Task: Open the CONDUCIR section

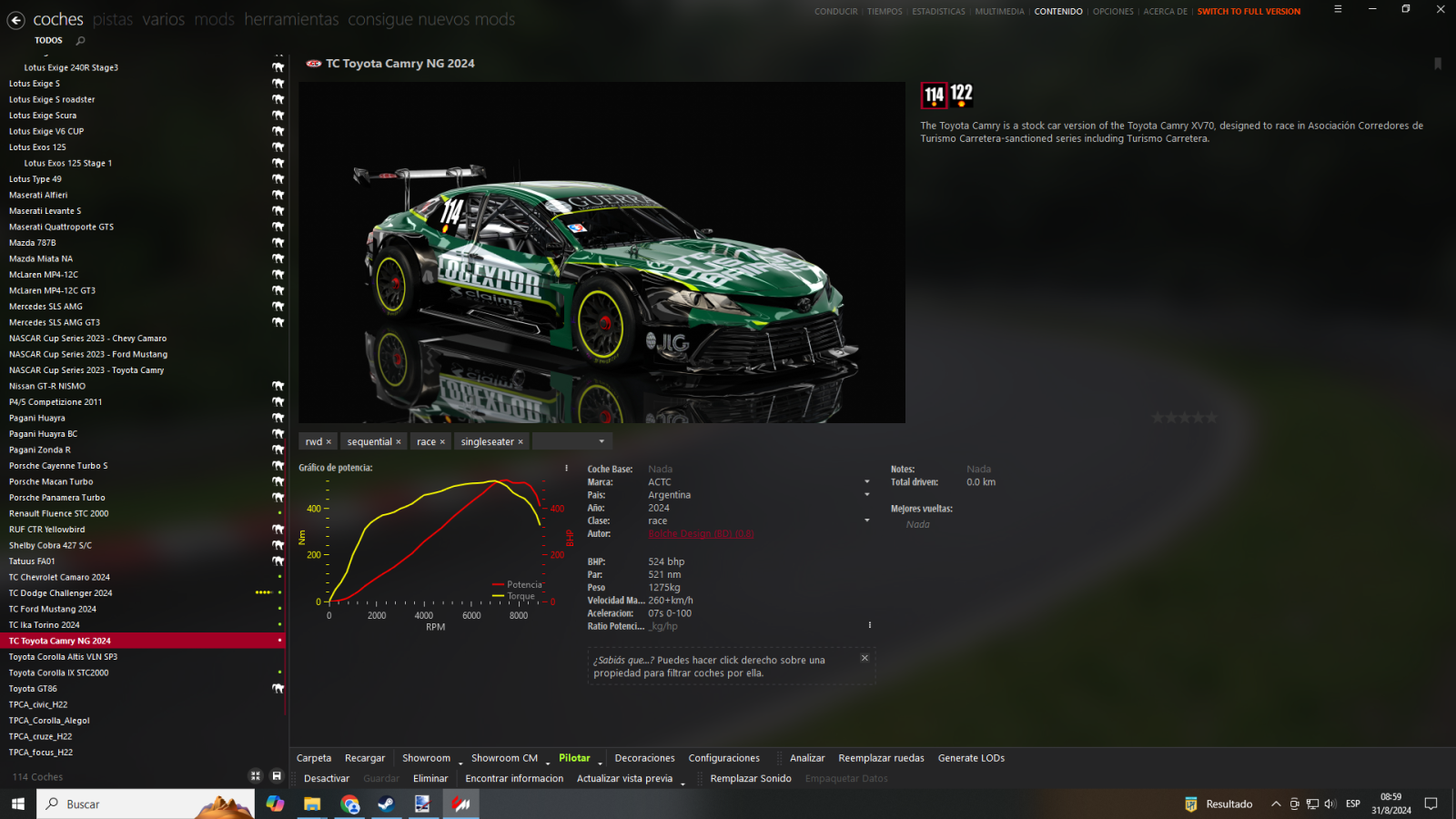Action: point(835,12)
